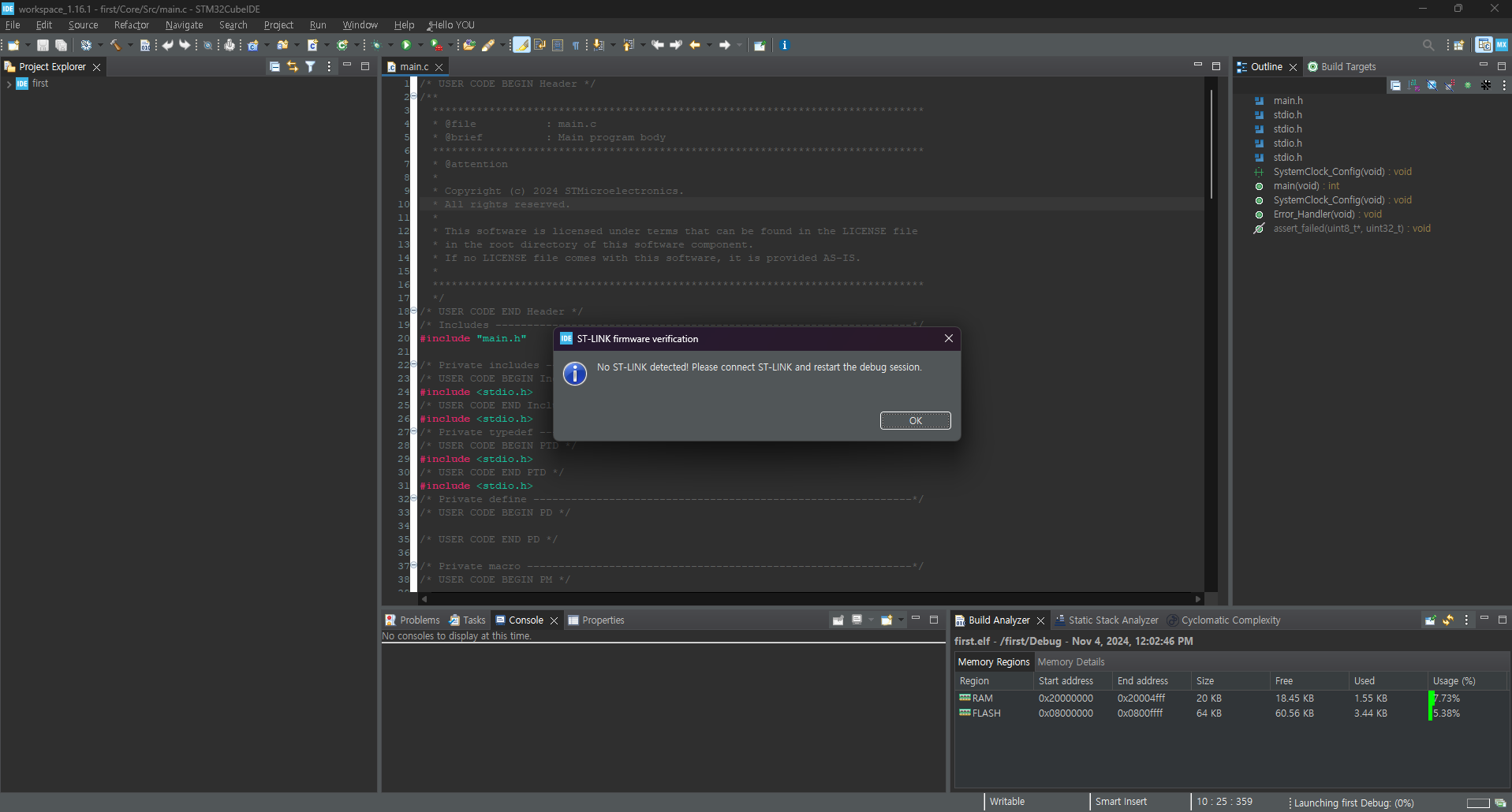Switch to C/C++ perspective icon
The width and height of the screenshot is (1512, 812).
[x=1484, y=45]
